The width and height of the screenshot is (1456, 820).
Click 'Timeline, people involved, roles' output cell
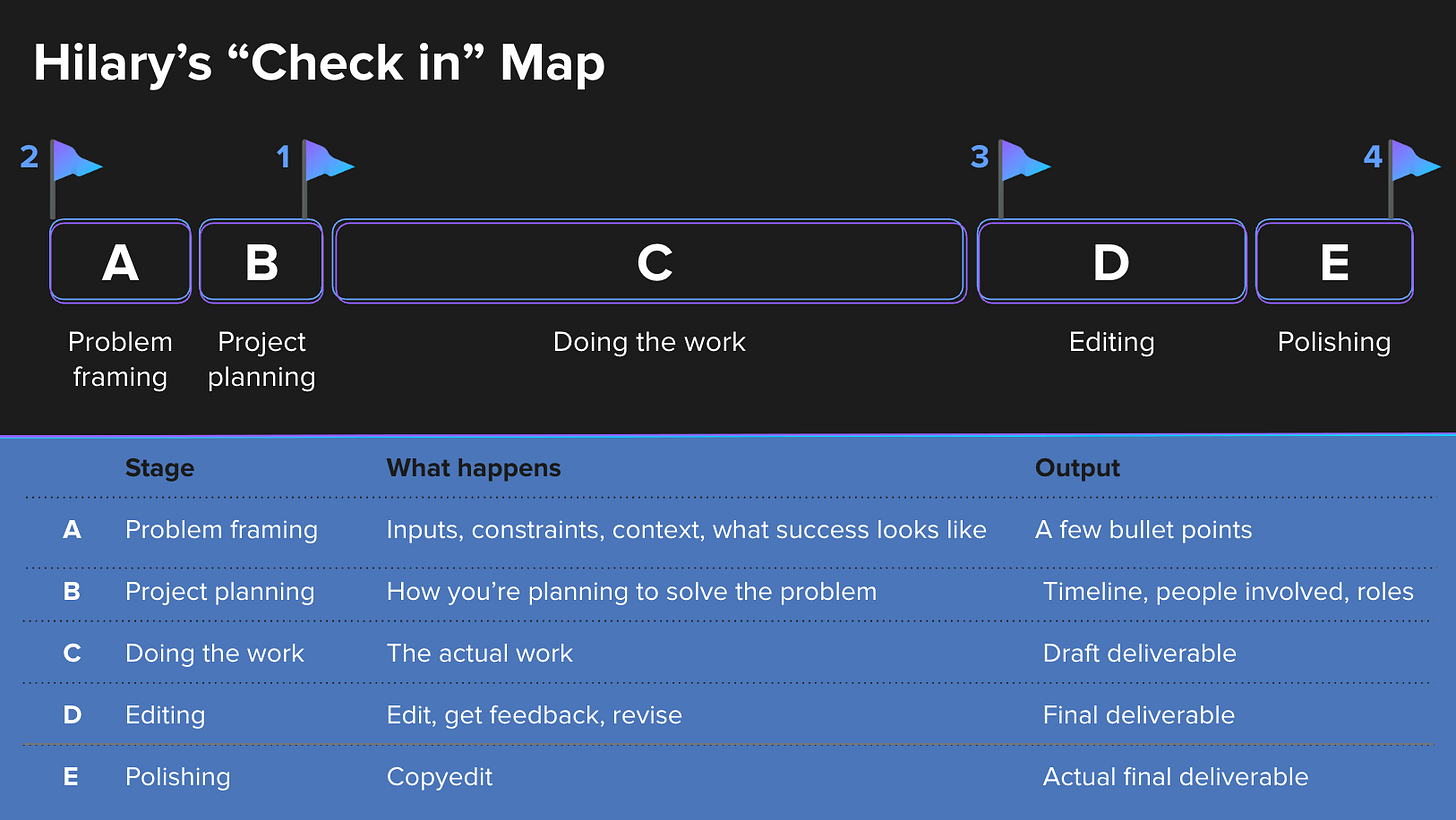pos(1228,592)
